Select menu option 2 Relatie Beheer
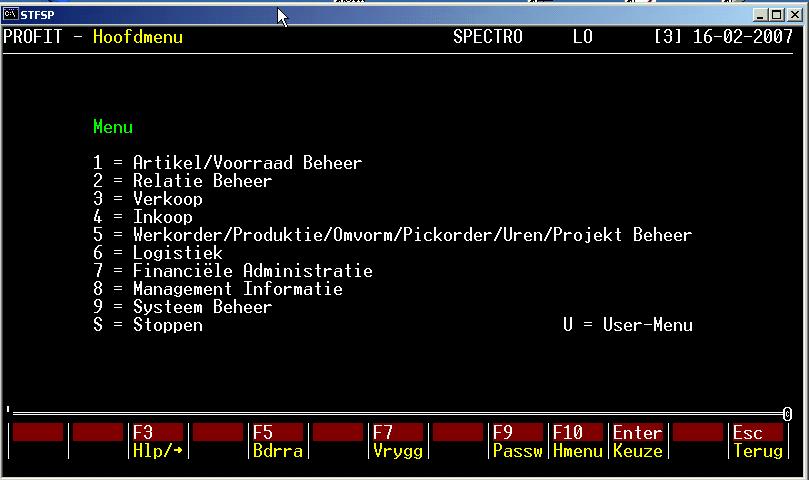 click(182, 181)
